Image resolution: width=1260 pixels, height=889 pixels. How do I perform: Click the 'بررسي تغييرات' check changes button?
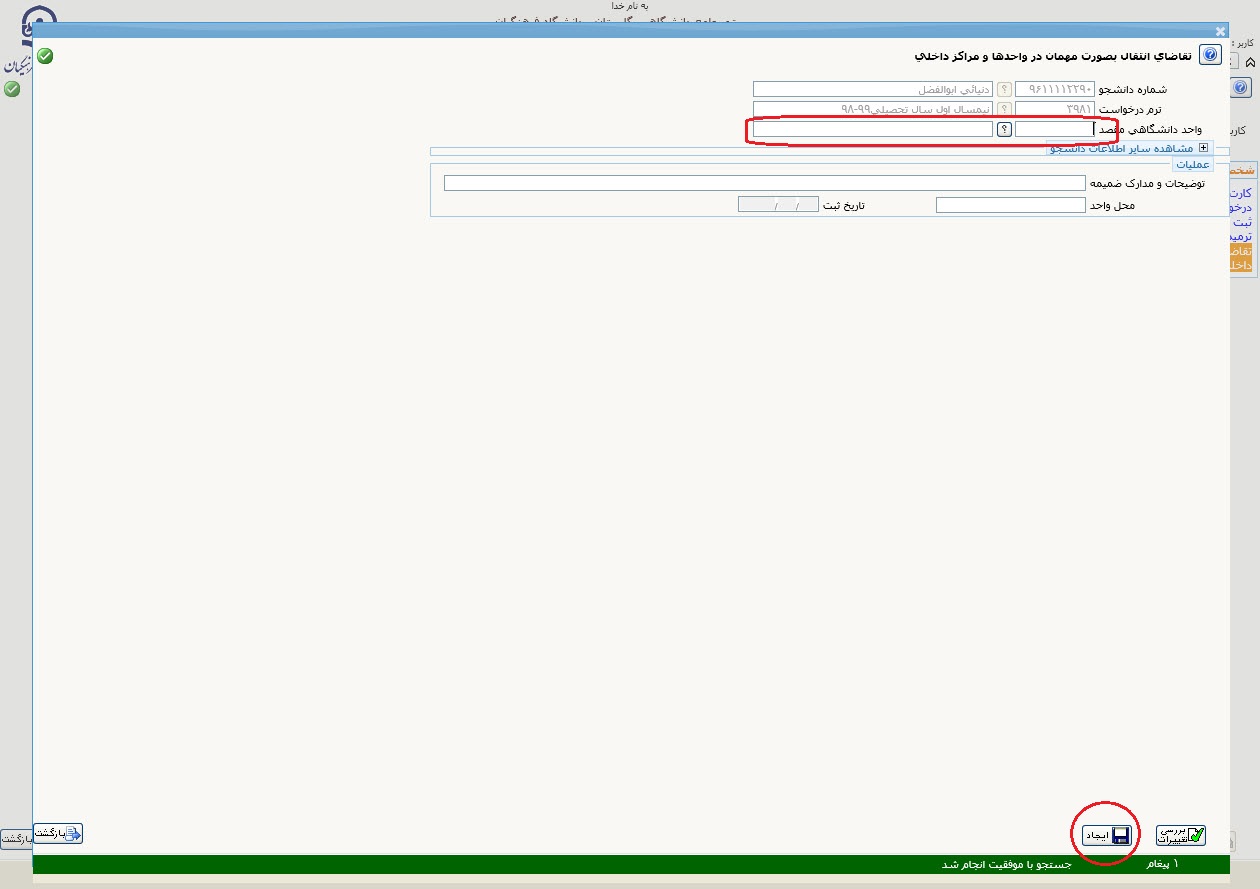(x=1181, y=835)
